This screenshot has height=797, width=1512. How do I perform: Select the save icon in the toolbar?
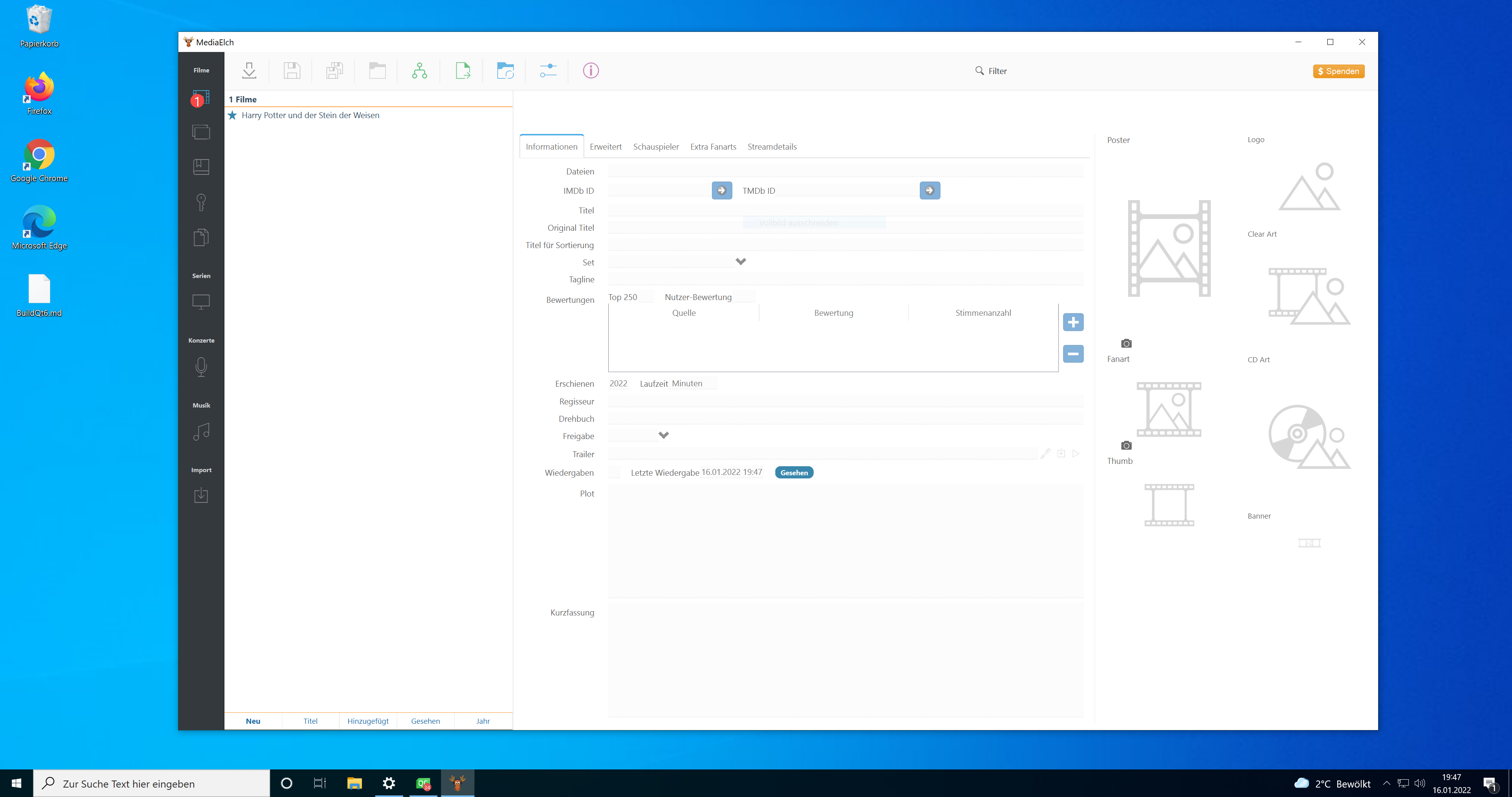[292, 70]
